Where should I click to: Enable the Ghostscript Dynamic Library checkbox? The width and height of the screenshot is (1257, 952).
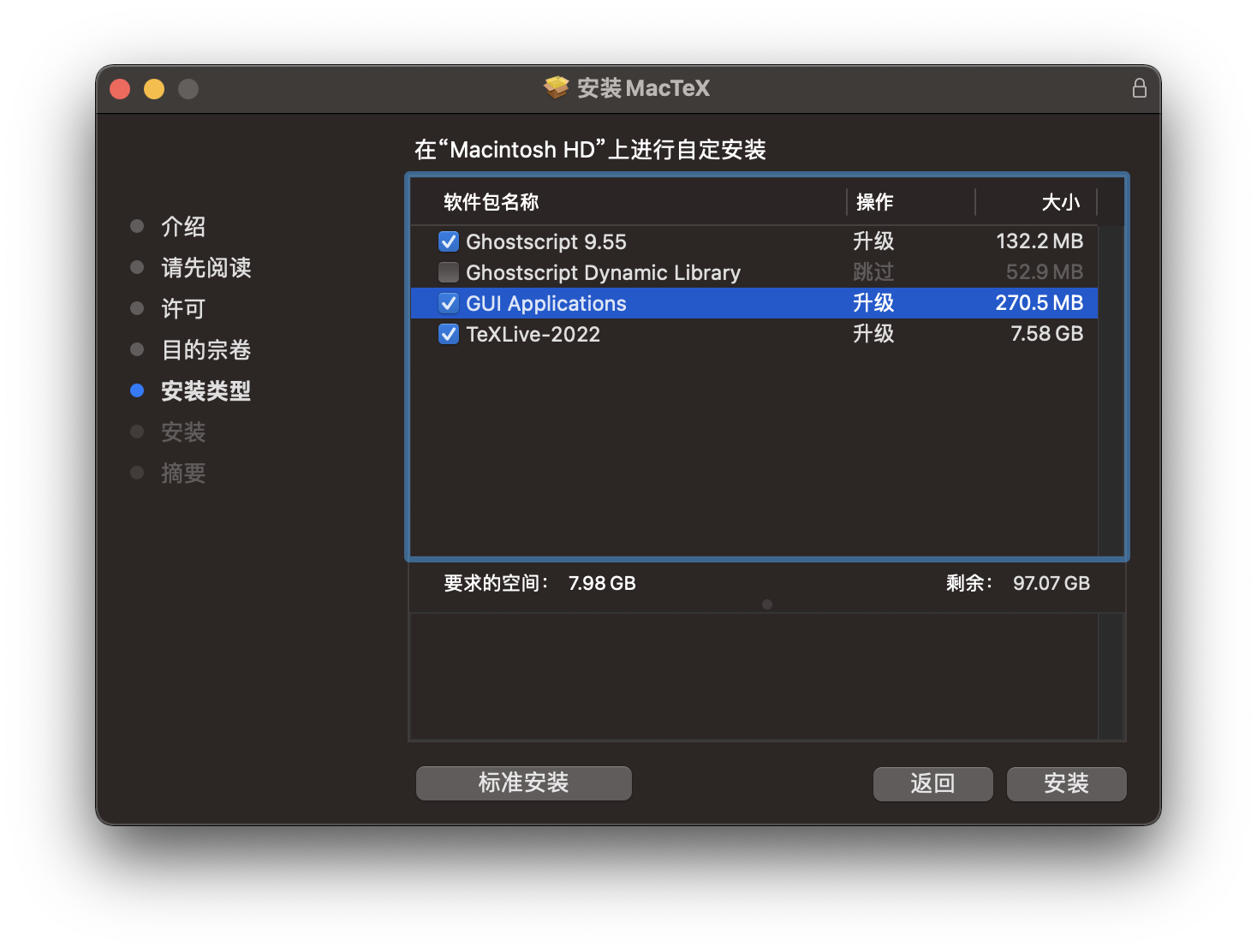tap(449, 271)
